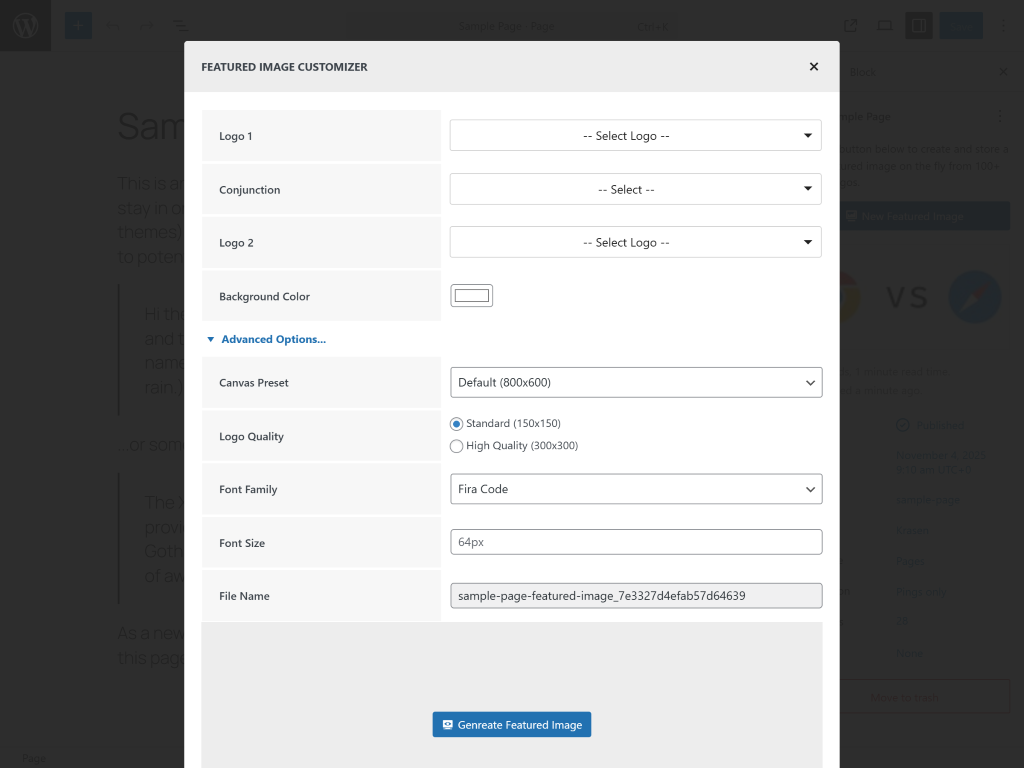
Task: Close the Featured Image Customizer dialog
Action: [x=813, y=67]
